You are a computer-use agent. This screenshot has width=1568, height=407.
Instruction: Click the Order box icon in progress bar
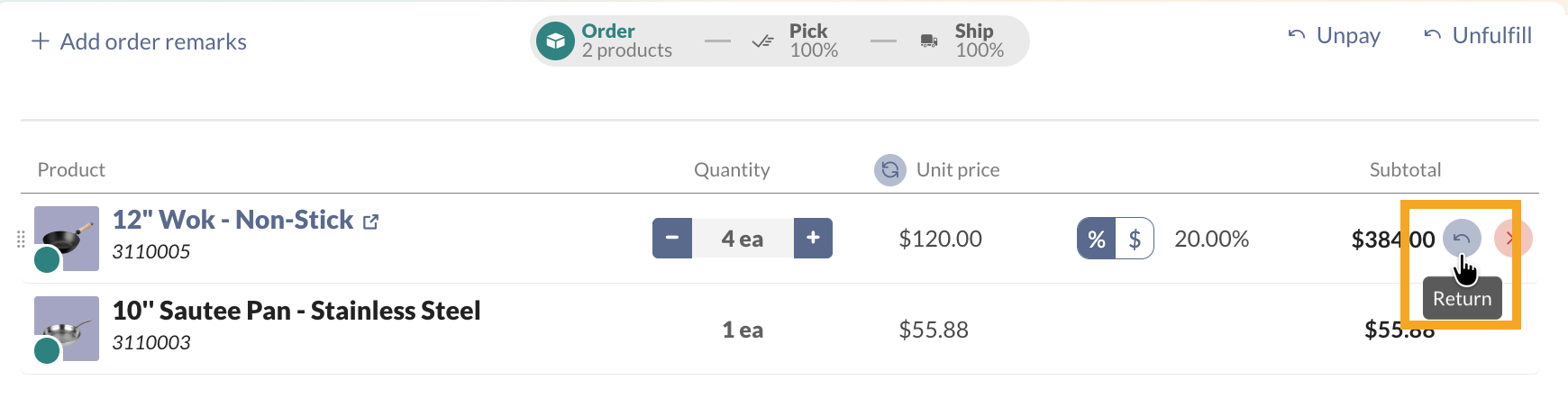(555, 41)
